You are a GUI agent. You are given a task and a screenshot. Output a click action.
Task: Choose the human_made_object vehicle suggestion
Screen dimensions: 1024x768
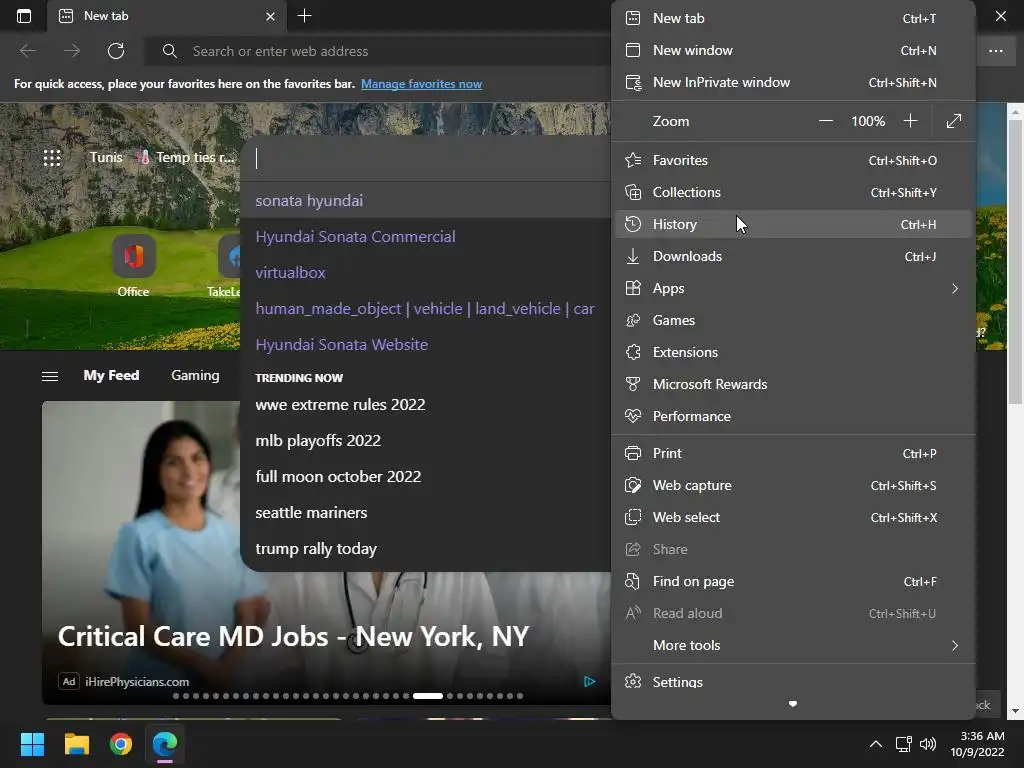tap(426, 308)
